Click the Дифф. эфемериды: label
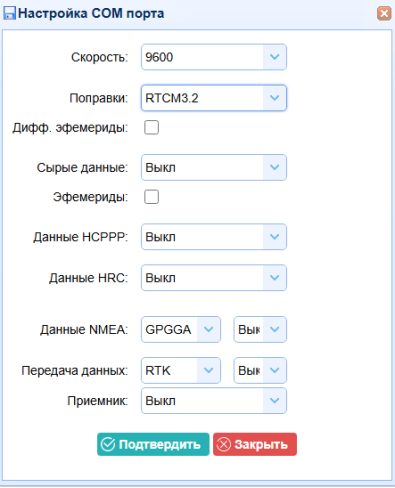This screenshot has height=488, width=395. click(x=70, y=128)
